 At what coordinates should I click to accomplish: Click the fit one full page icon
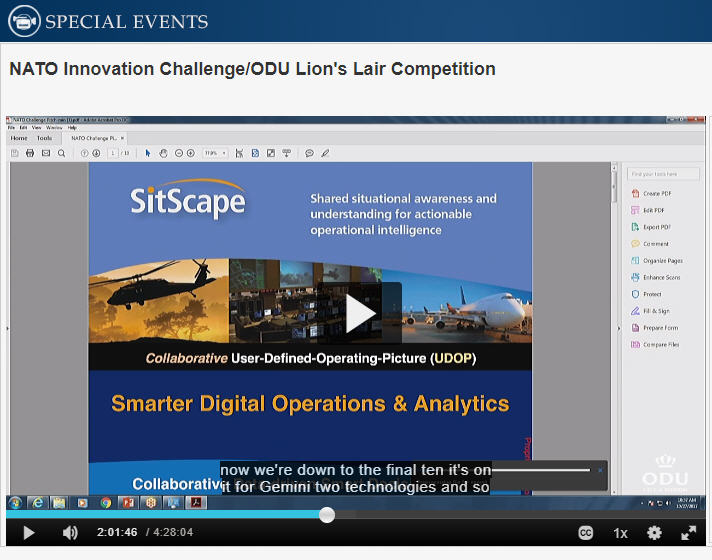255,153
